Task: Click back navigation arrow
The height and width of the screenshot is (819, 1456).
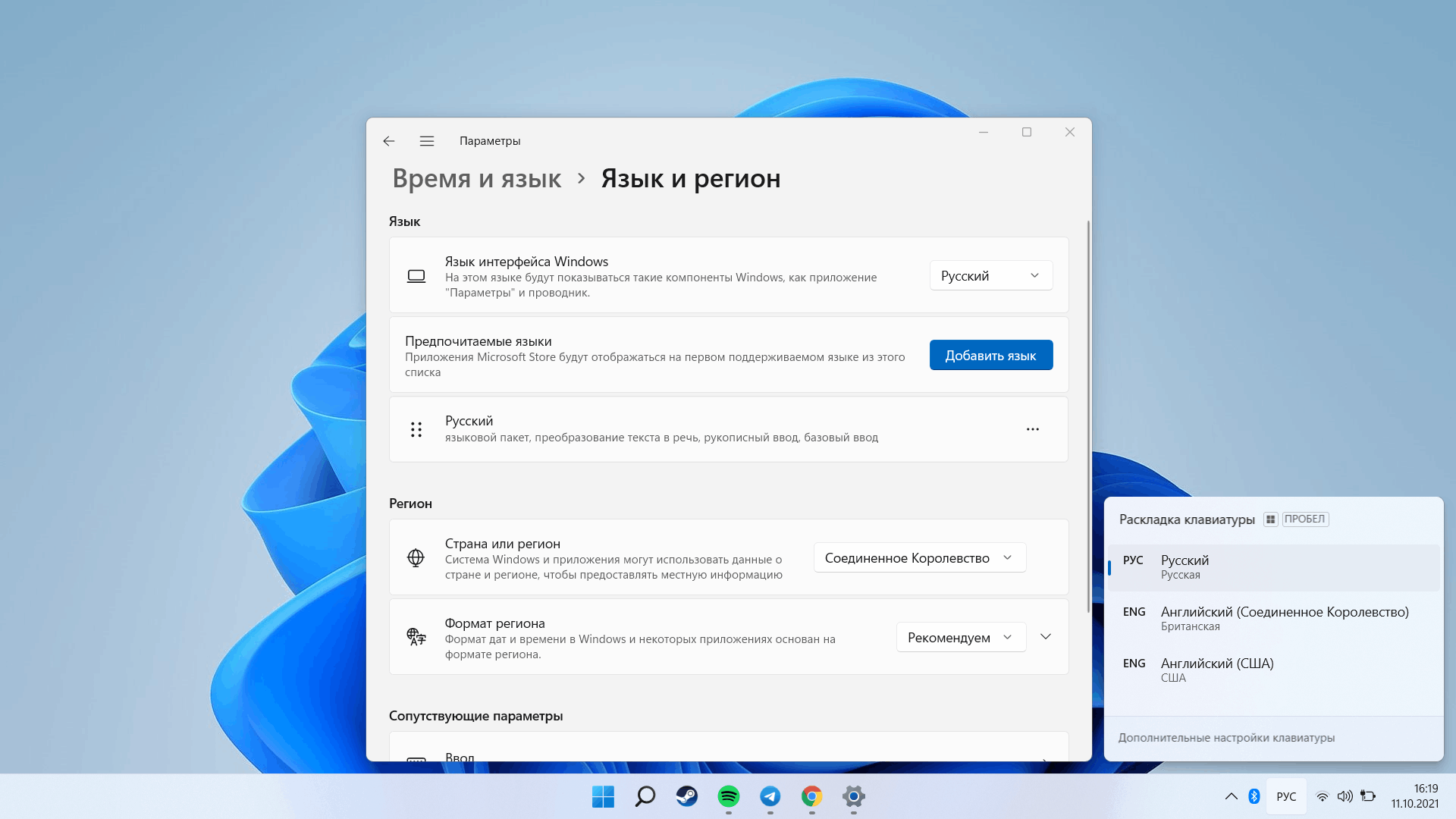Action: point(389,140)
